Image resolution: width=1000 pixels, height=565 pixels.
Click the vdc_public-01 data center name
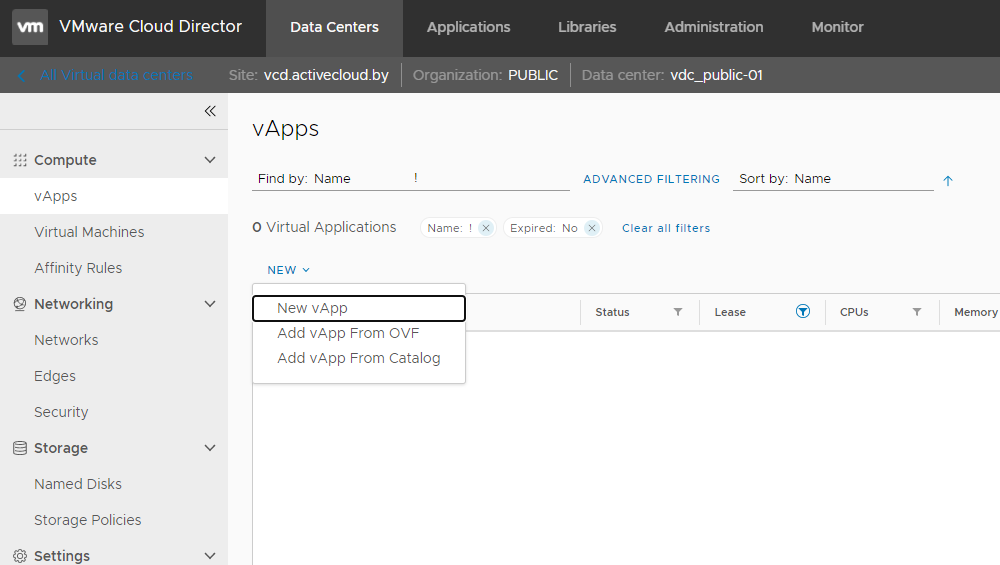716,75
